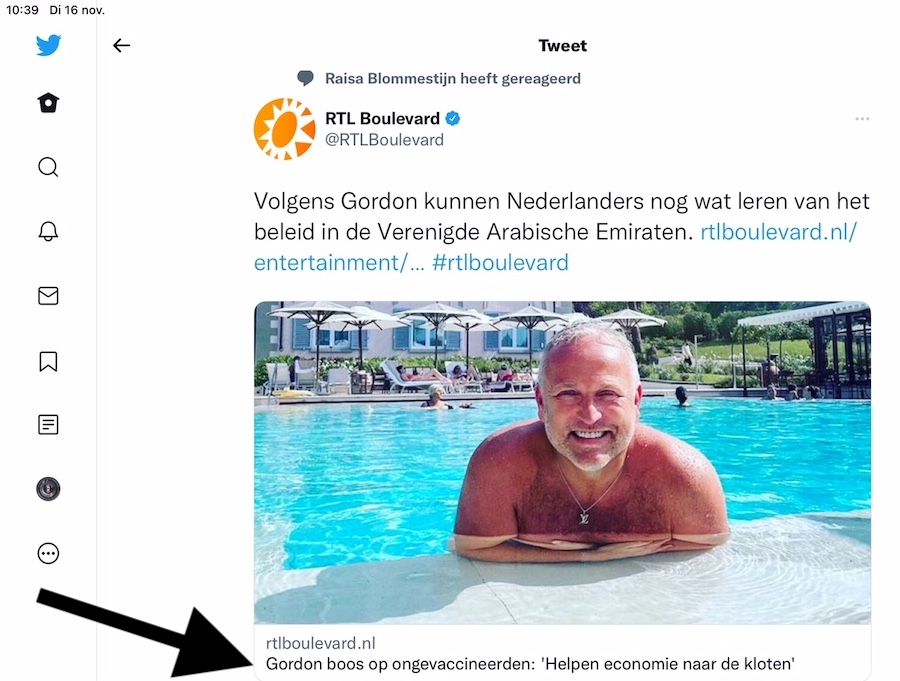Open the RTL Boulevard account name

point(382,118)
